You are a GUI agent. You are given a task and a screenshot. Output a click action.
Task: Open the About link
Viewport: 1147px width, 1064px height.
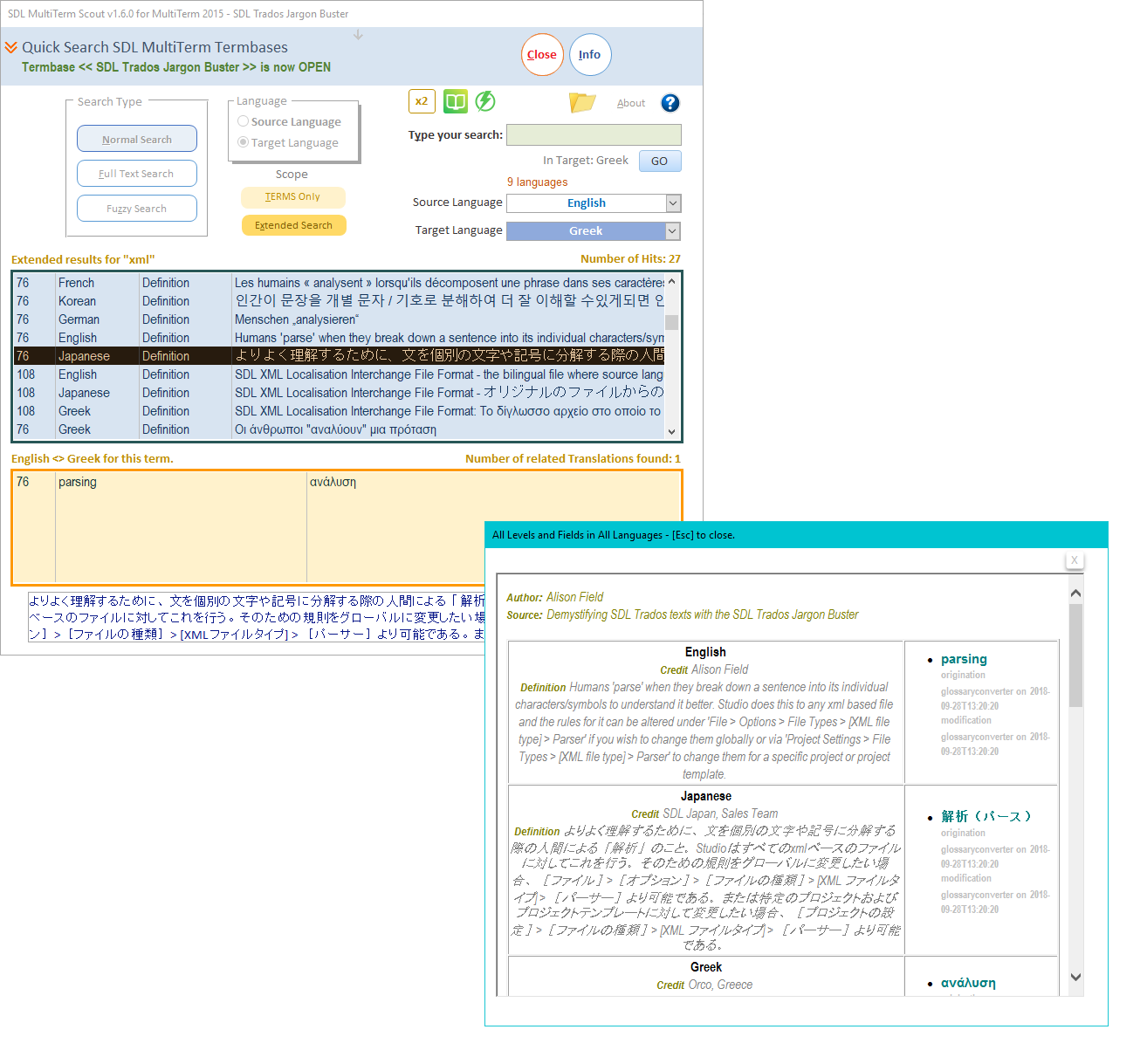point(630,103)
